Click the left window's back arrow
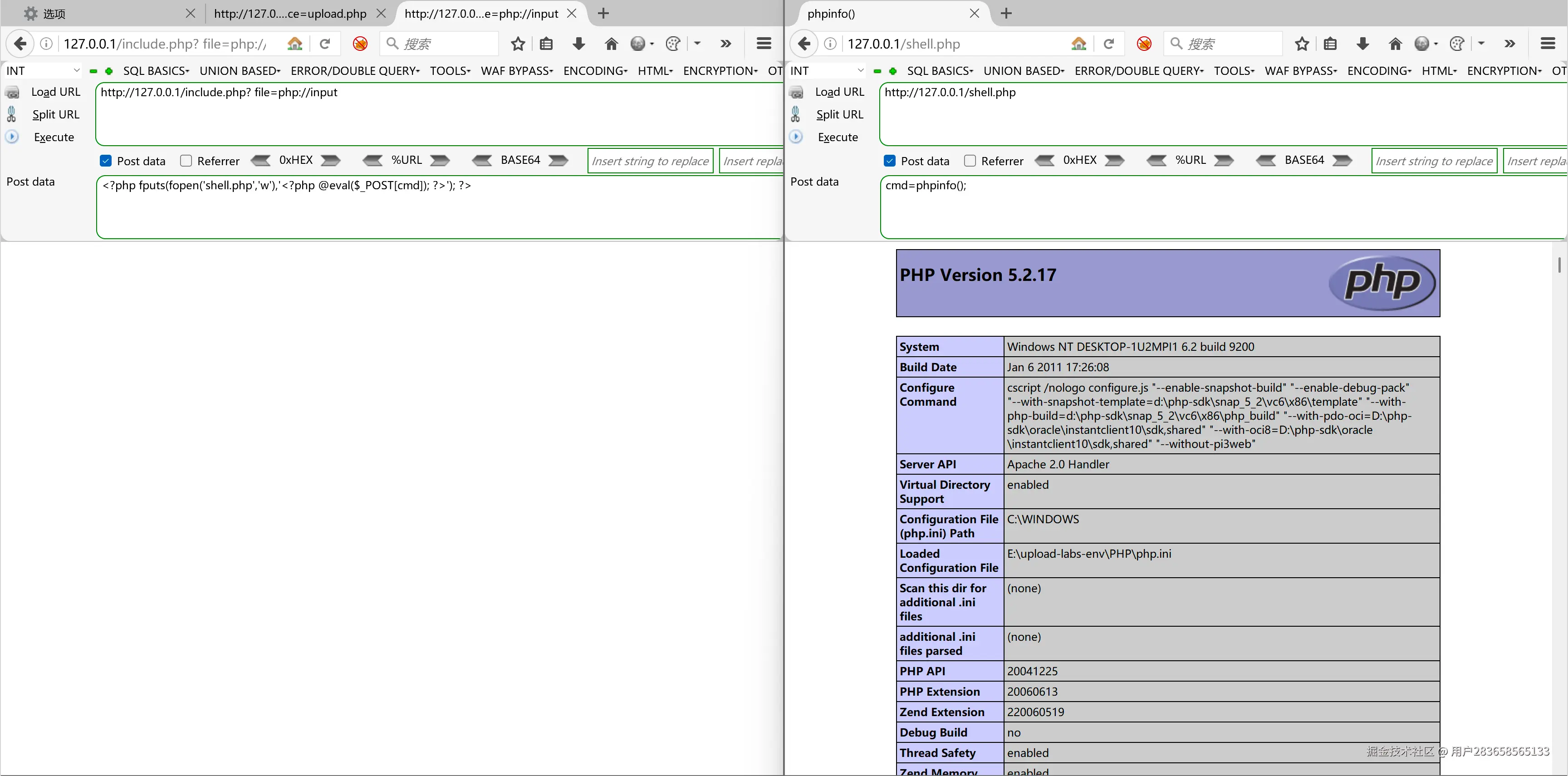 click(x=20, y=44)
